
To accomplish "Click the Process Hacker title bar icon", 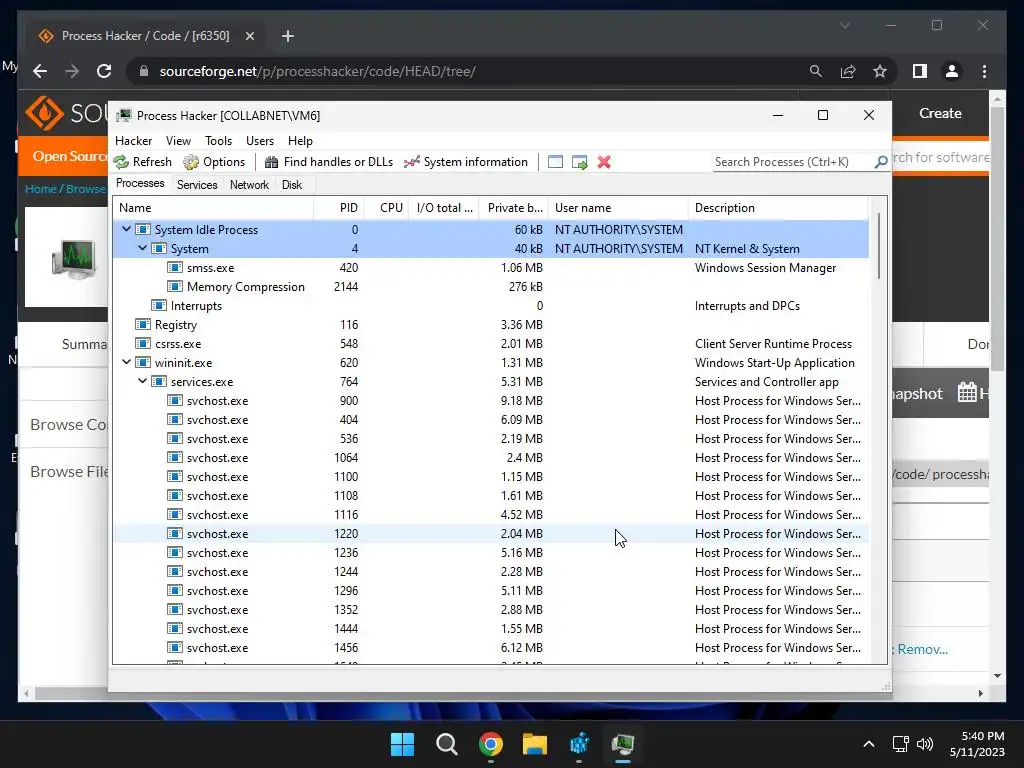I will (x=123, y=116).
